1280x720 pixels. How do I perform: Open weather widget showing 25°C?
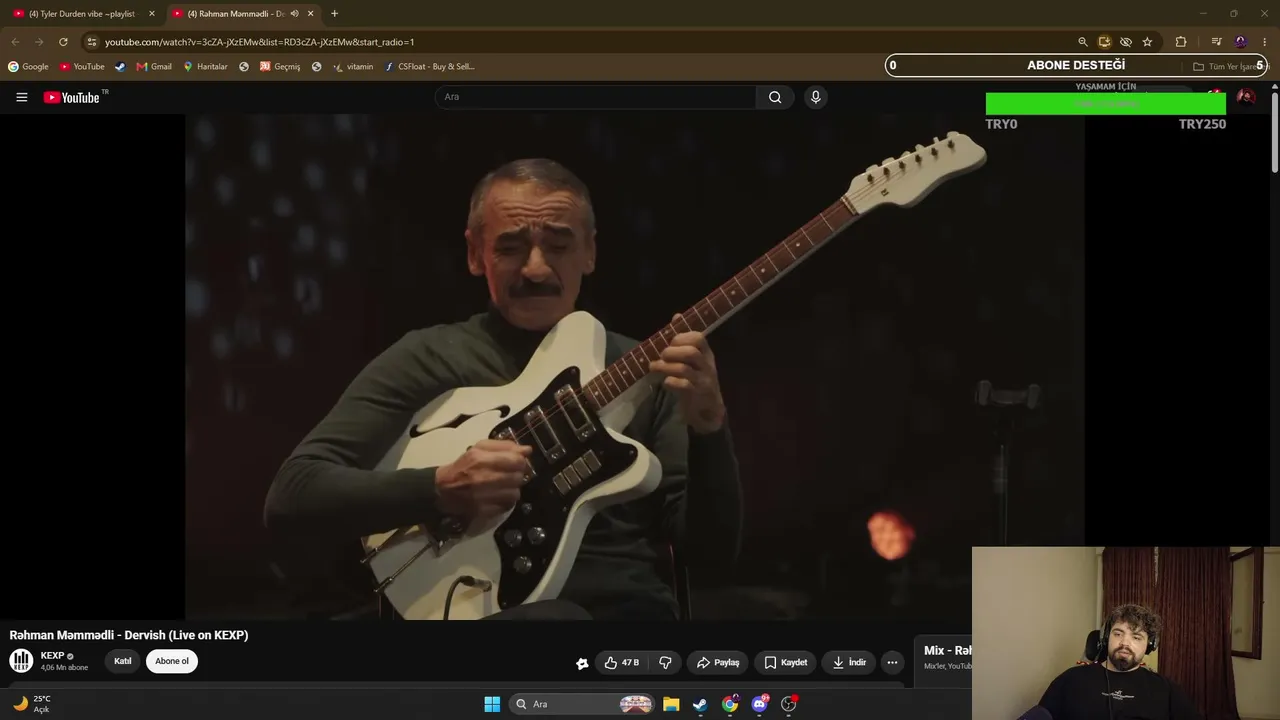[x=31, y=704]
